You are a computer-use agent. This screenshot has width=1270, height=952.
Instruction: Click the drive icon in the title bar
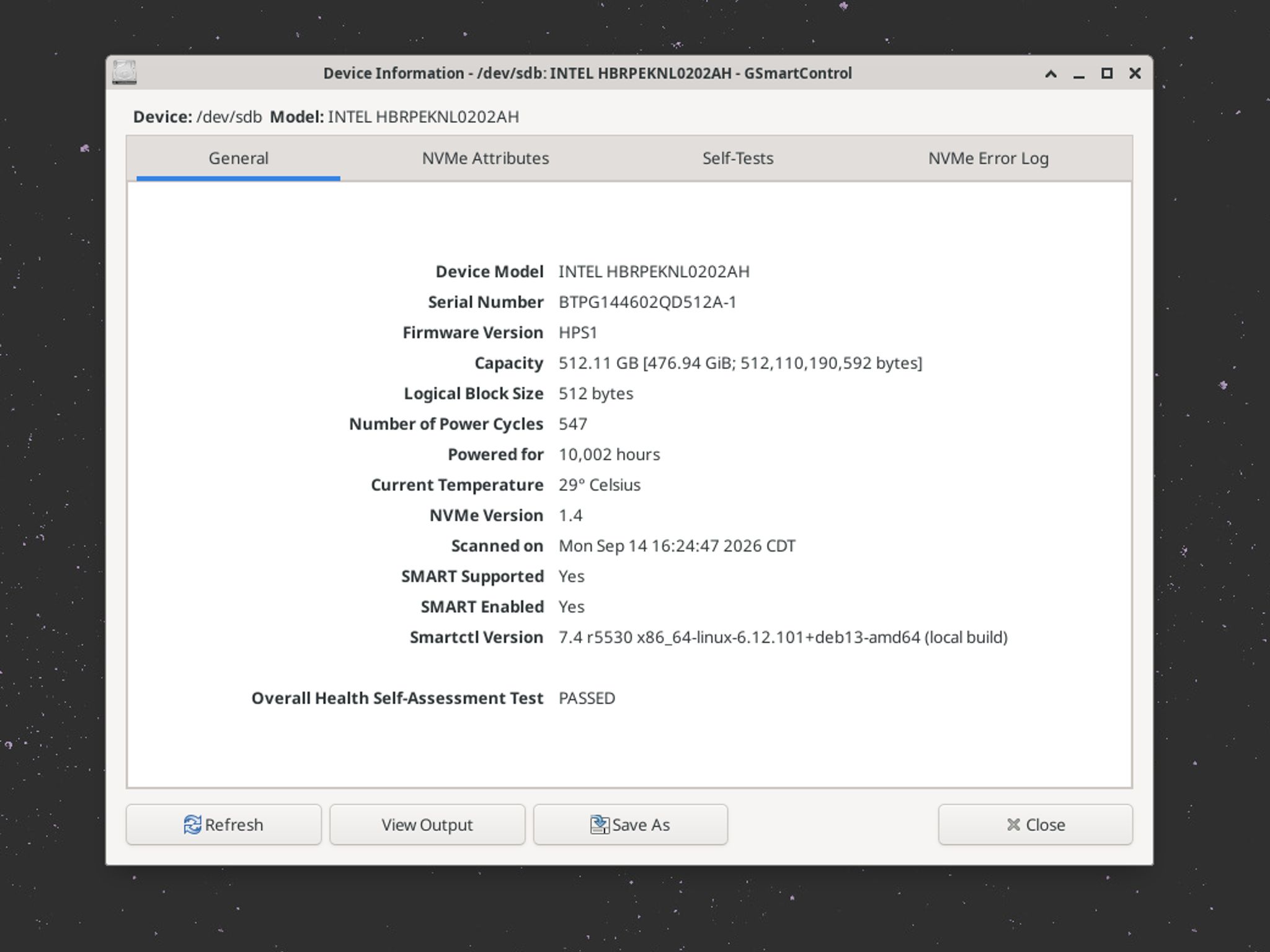(124, 73)
